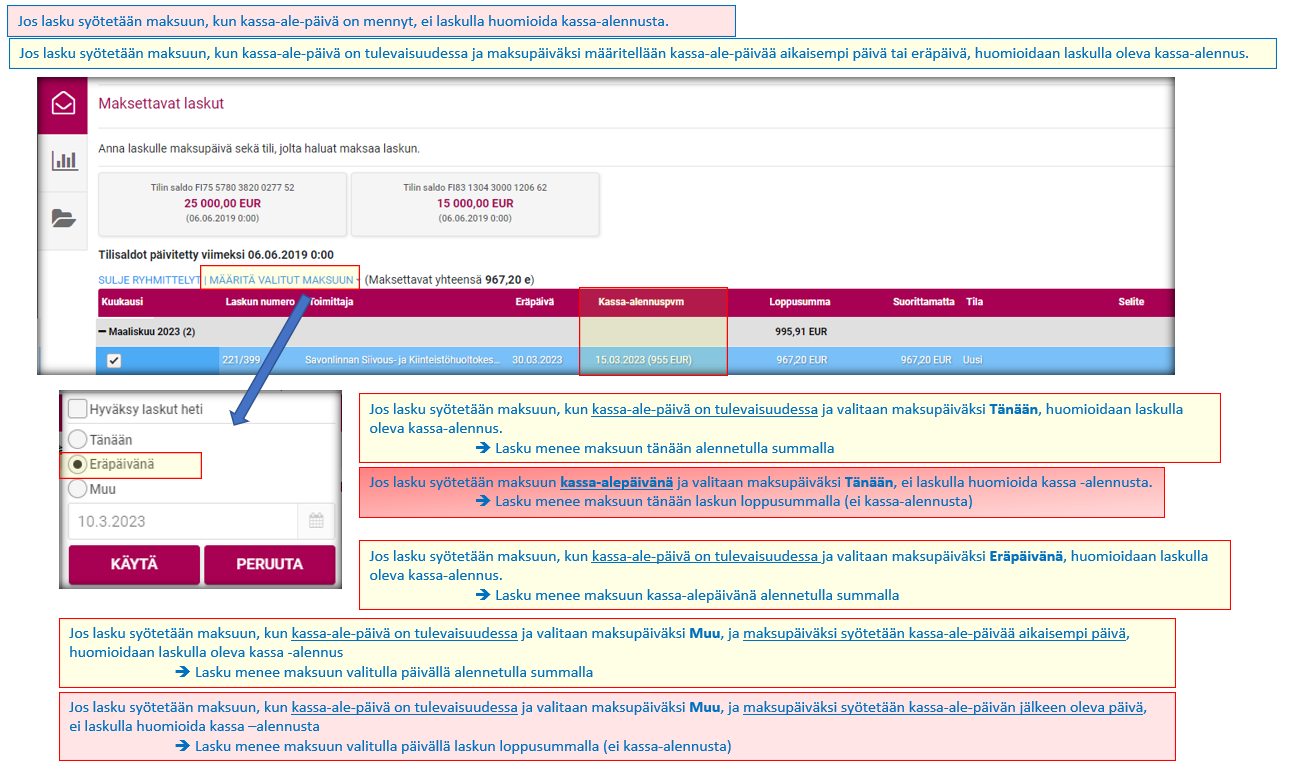The width and height of the screenshot is (1289, 770).
Task: Uncheck the invoice 221/399 row checkbox
Action: point(114,361)
